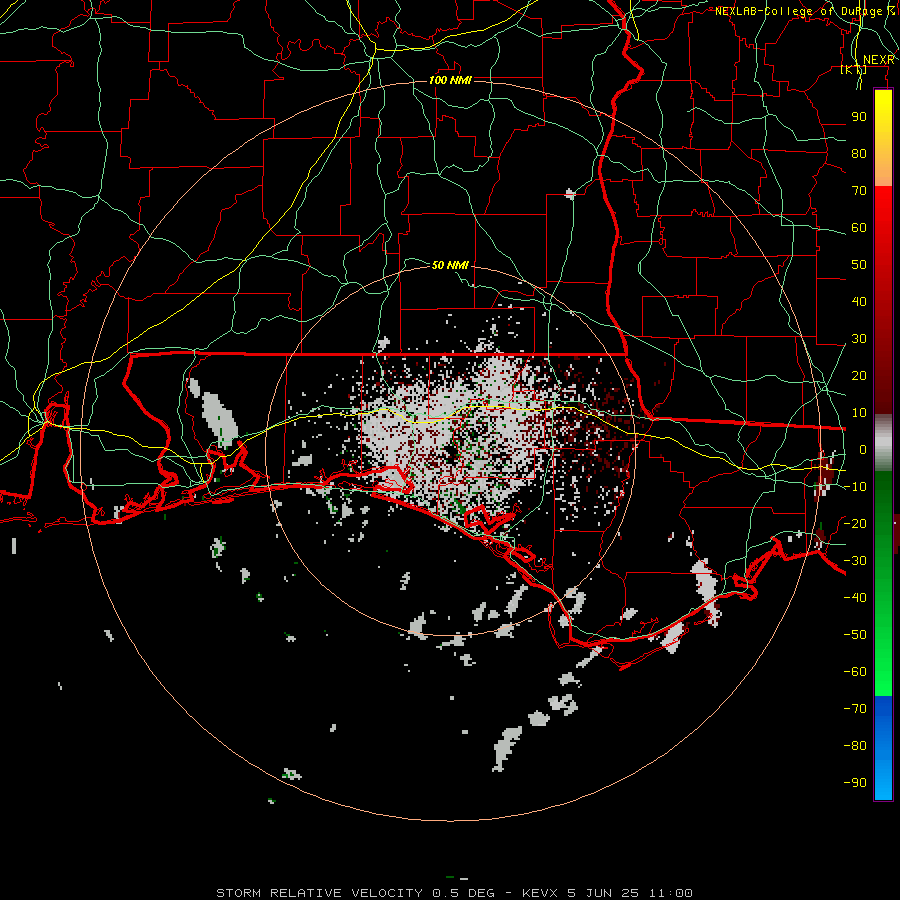
Task: Click the NEXLAB-College of DuPage credit text
Action: pos(804,11)
